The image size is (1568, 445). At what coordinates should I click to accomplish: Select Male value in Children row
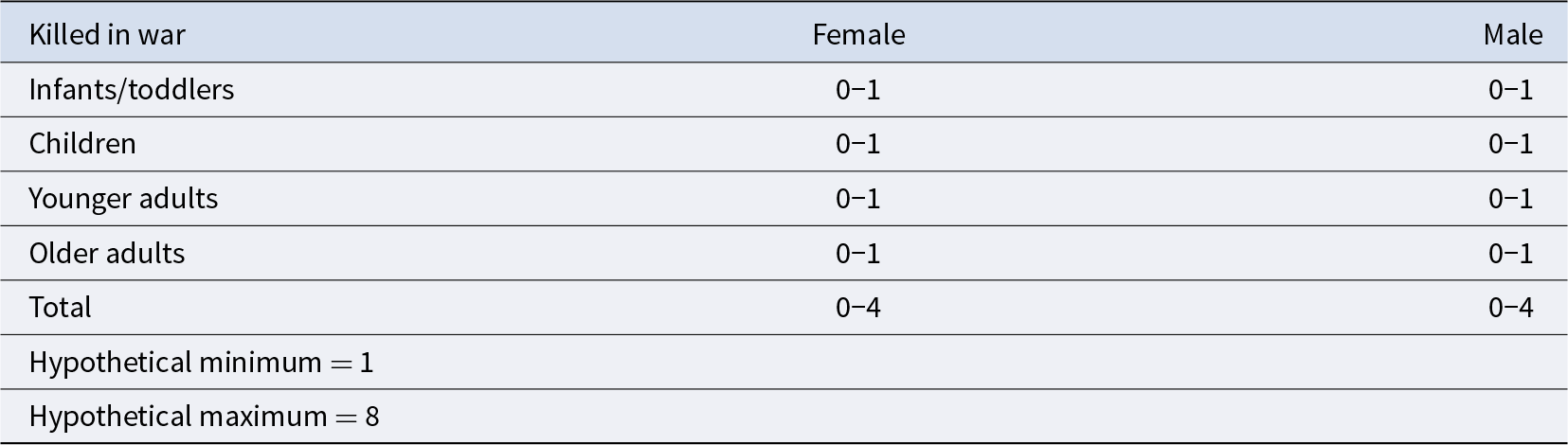click(1510, 144)
